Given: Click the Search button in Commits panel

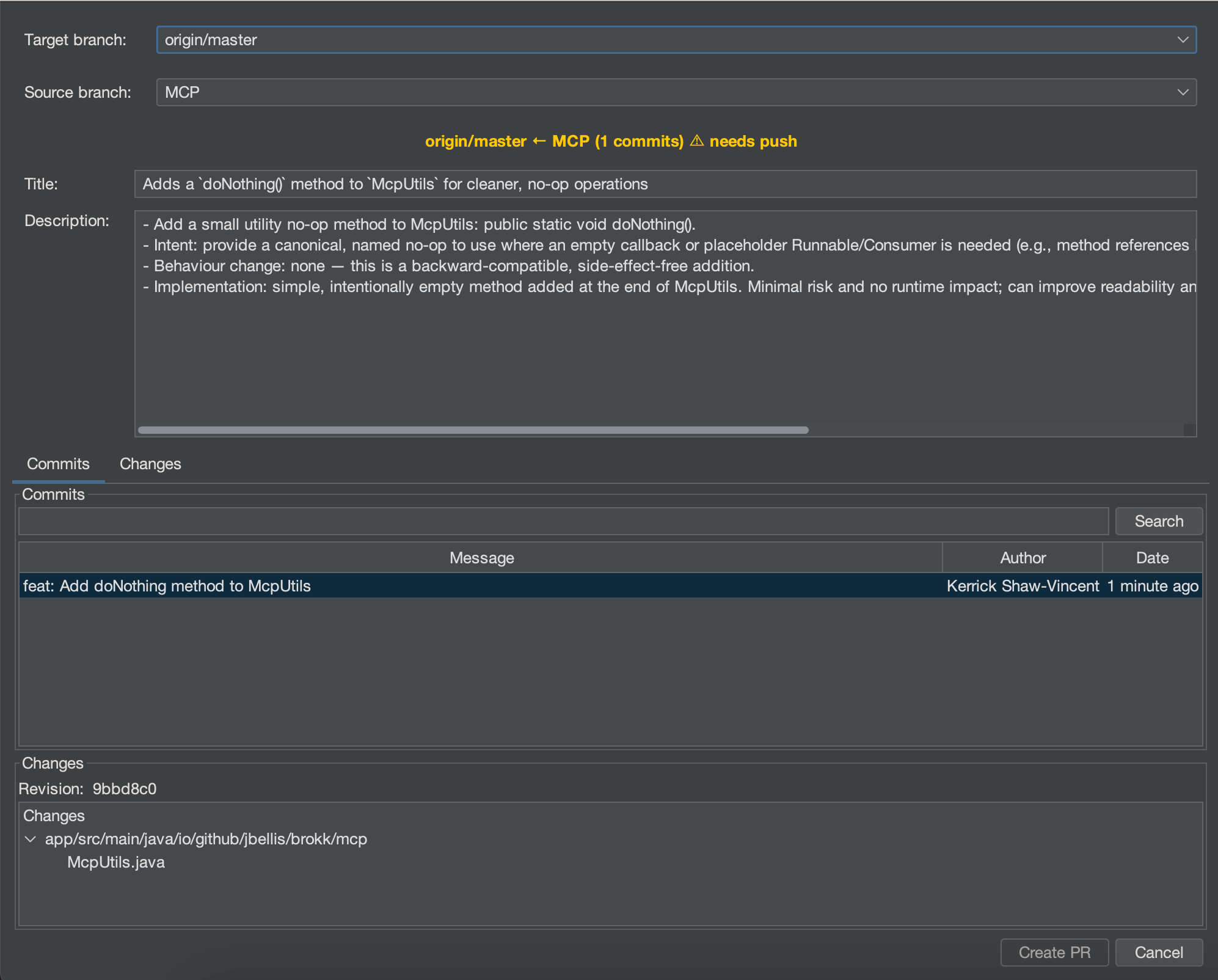Looking at the screenshot, I should (1159, 521).
